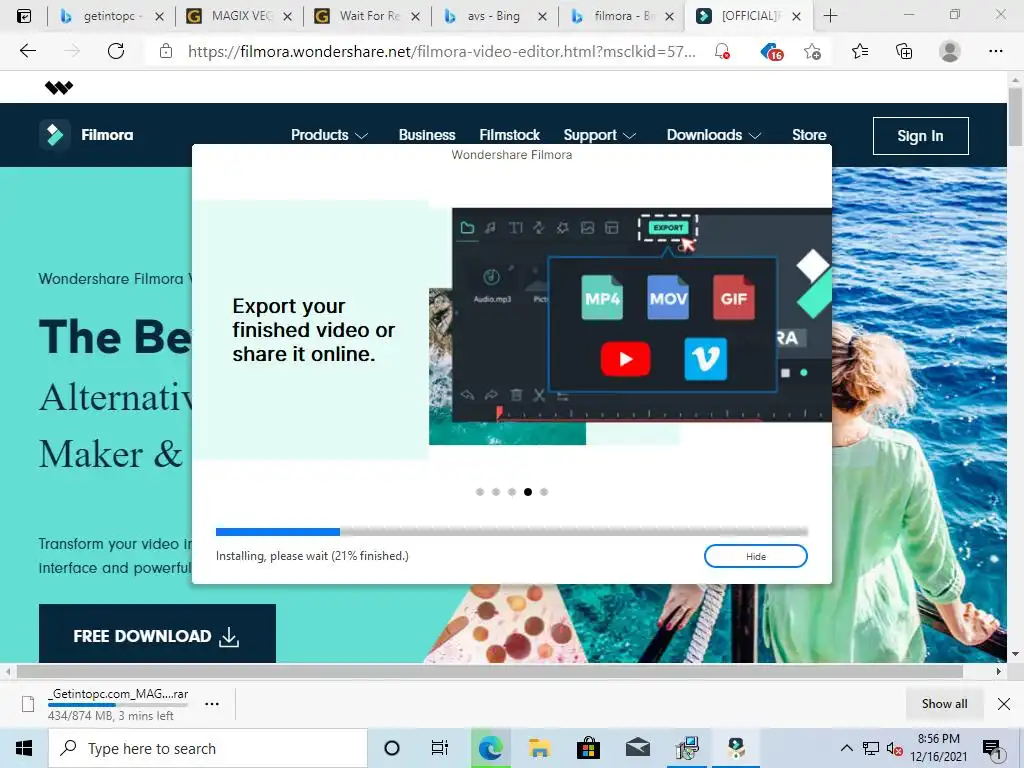View site information lock icon
This screenshot has width=1024, height=768.
click(166, 51)
